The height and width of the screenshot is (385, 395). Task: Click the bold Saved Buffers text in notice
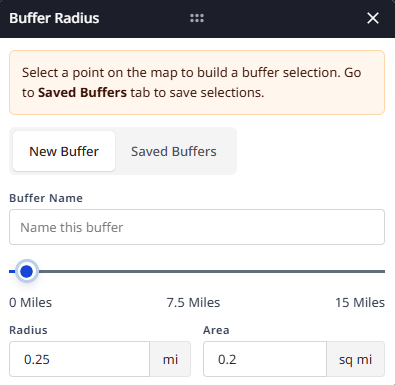[82, 92]
